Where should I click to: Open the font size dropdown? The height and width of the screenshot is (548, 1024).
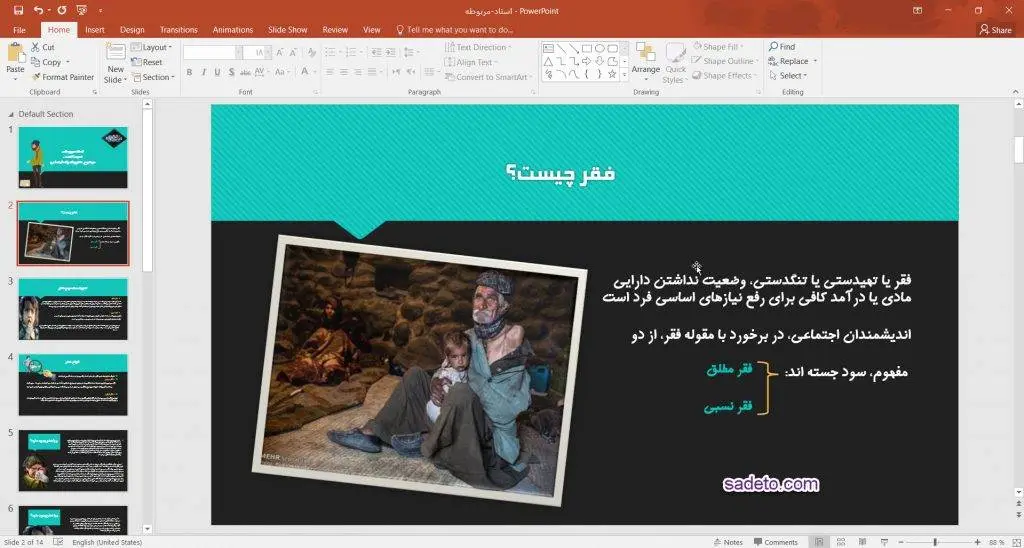click(x=267, y=52)
